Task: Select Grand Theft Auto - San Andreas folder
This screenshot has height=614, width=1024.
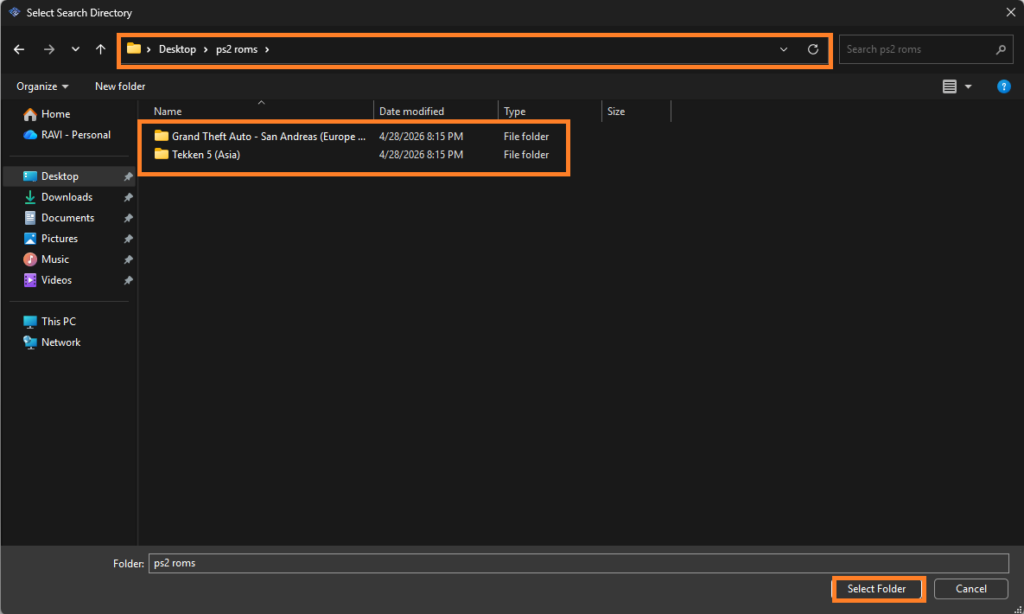Action: [x=268, y=136]
